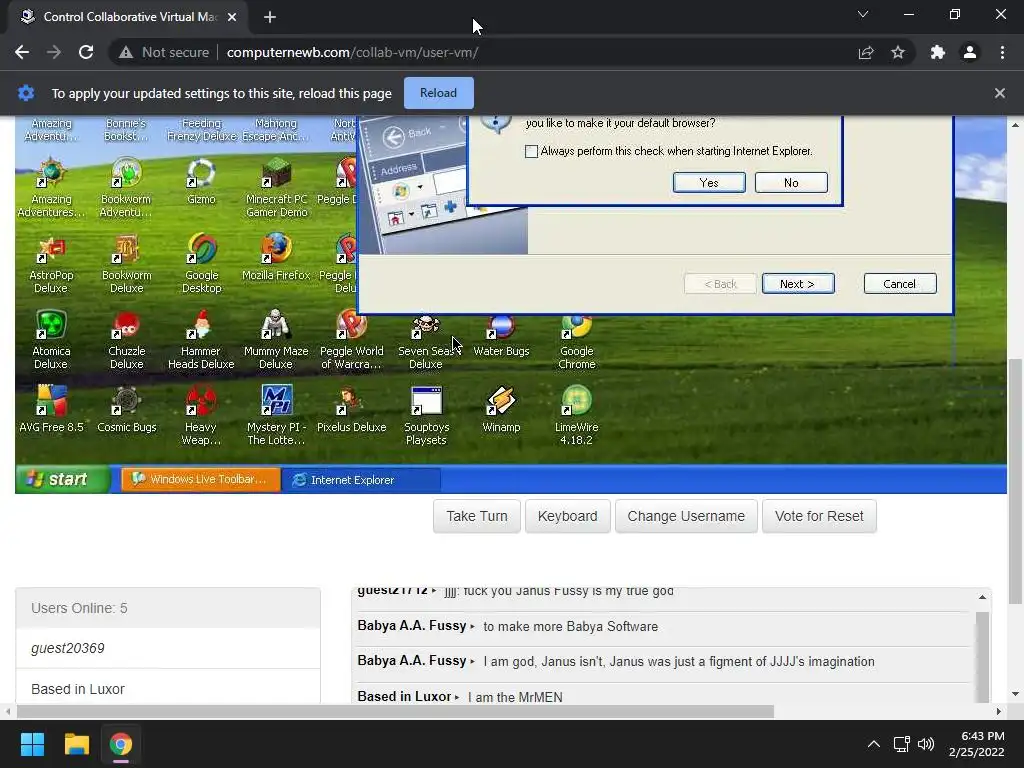Open the on-screen Keyboard button

pos(568,516)
